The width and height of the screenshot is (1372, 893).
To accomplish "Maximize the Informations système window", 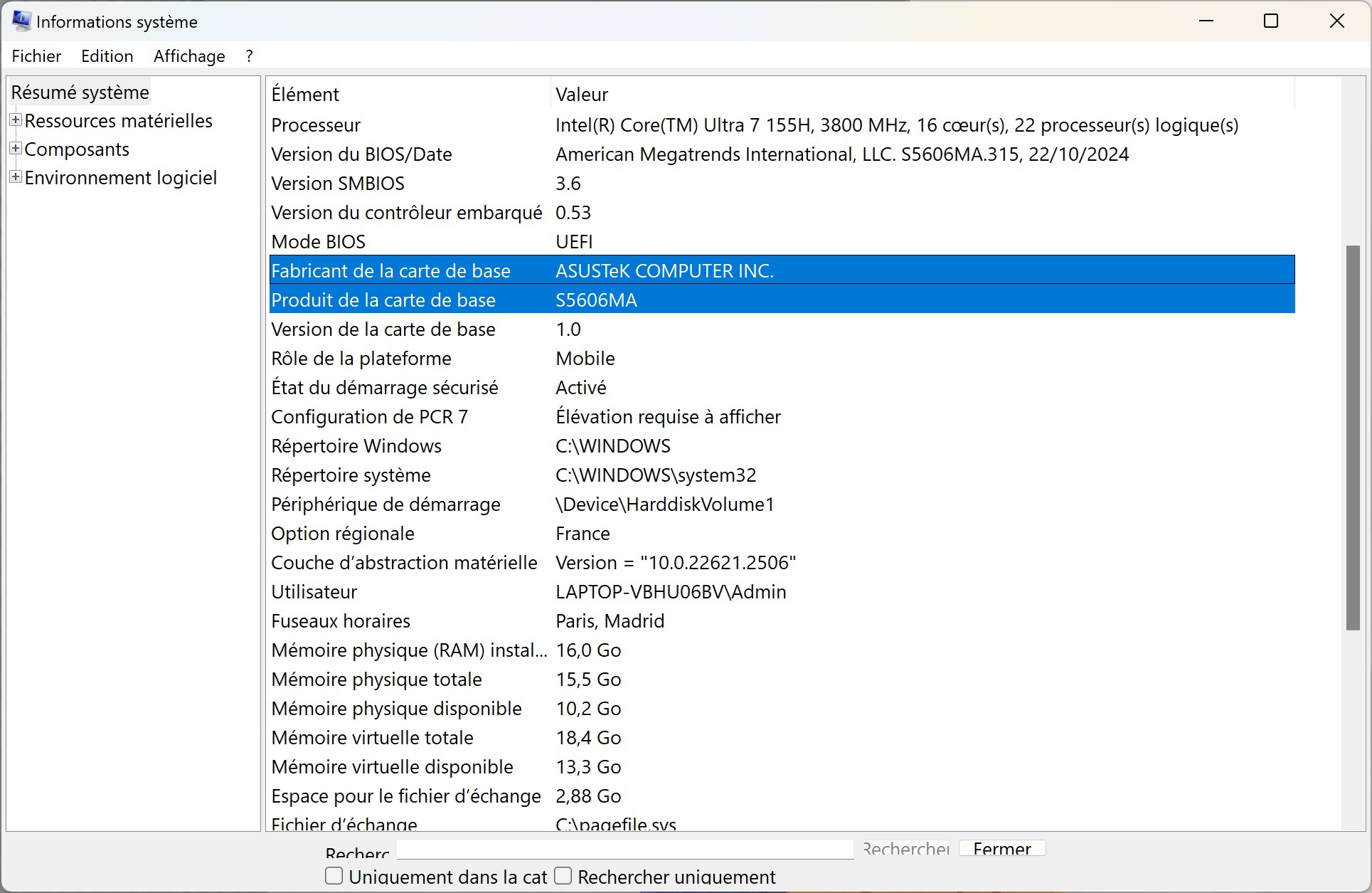I will point(1271,21).
